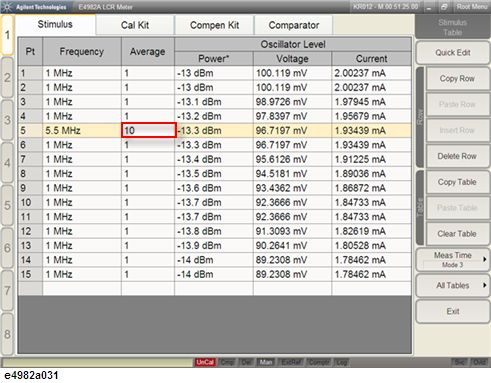Select the -13.5 dBm power cell
The width and height of the screenshot is (491, 383).
point(214,173)
